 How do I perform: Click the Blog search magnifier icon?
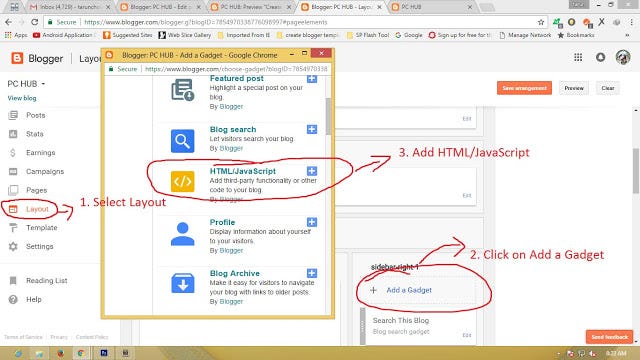point(182,141)
